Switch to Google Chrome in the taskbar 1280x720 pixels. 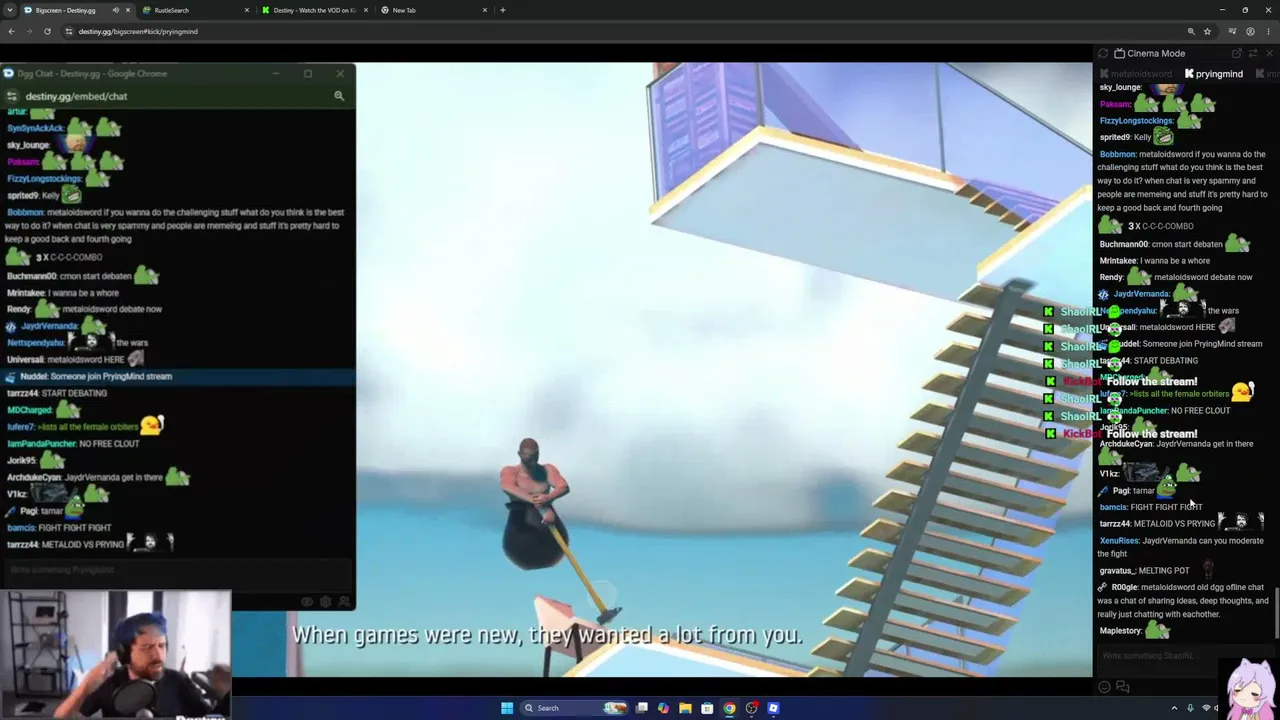(729, 708)
